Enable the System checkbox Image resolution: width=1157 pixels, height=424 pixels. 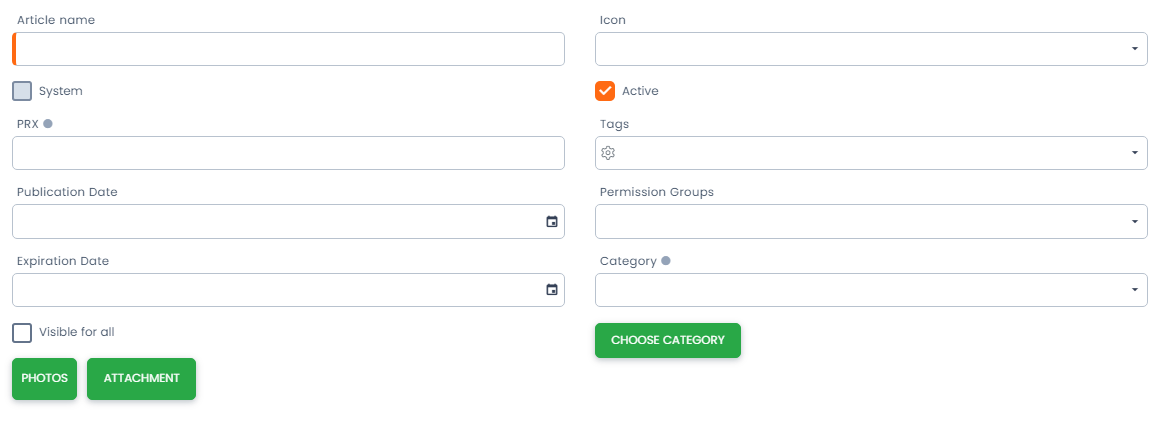(x=22, y=91)
